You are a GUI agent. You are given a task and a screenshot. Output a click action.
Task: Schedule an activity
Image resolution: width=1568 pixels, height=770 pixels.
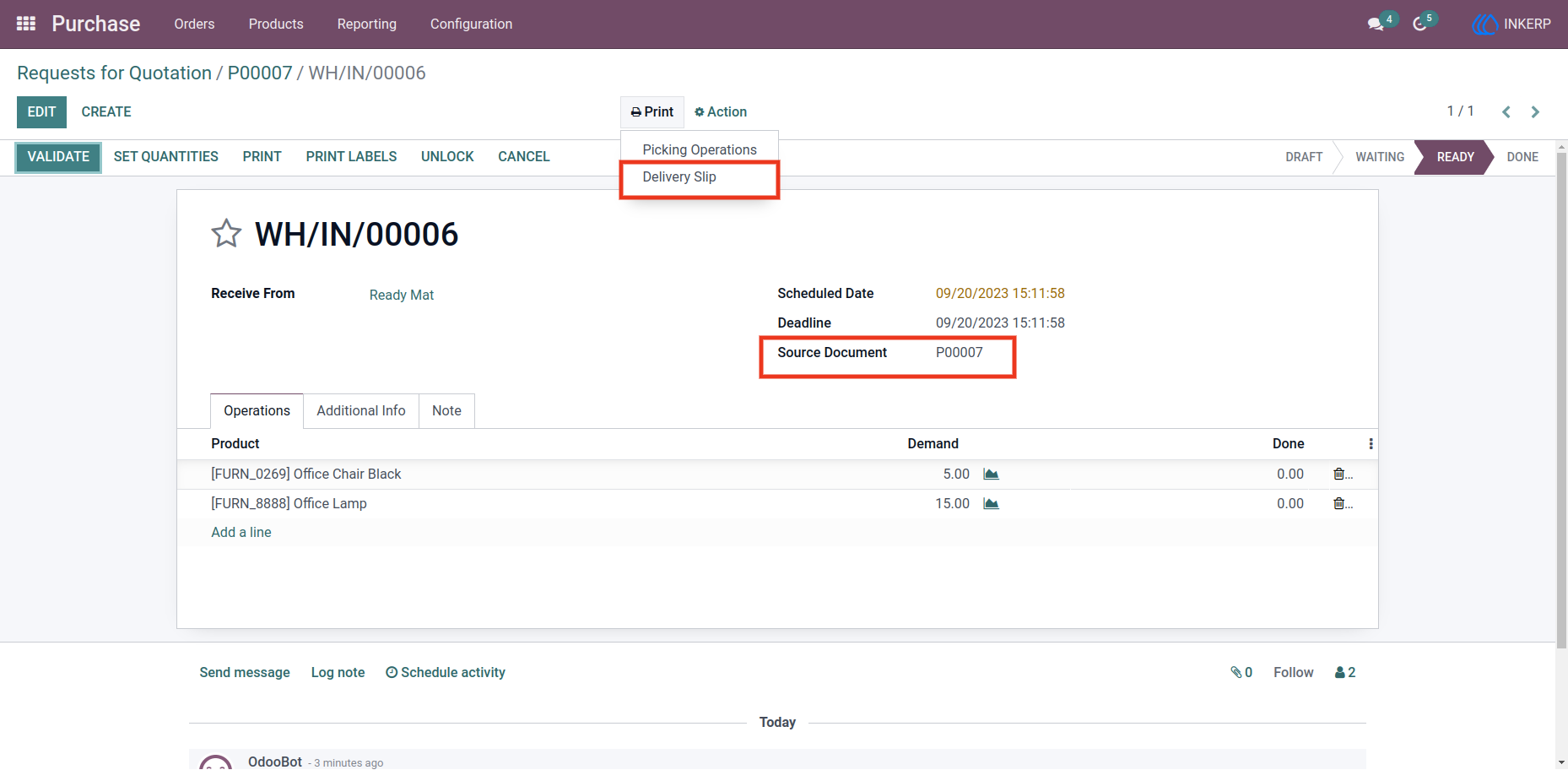[446, 673]
